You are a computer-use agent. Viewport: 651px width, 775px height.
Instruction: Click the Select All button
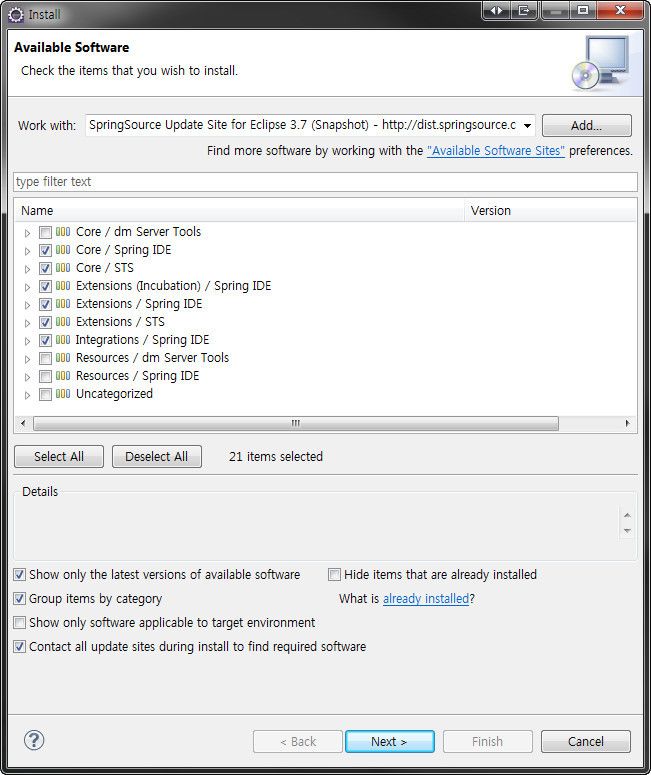coord(59,456)
